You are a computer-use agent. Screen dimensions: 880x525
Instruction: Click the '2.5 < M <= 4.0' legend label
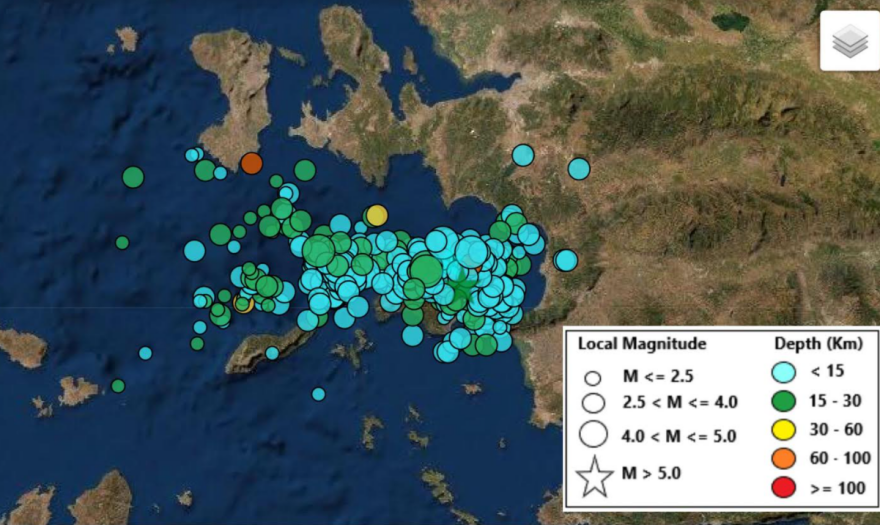[680, 403]
